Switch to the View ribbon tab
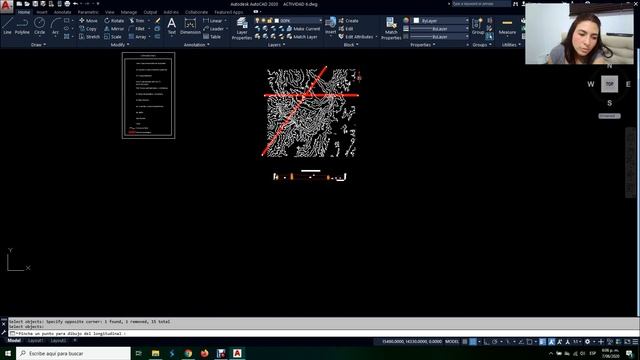Viewport: 640px width, 360px height. [x=110, y=12]
